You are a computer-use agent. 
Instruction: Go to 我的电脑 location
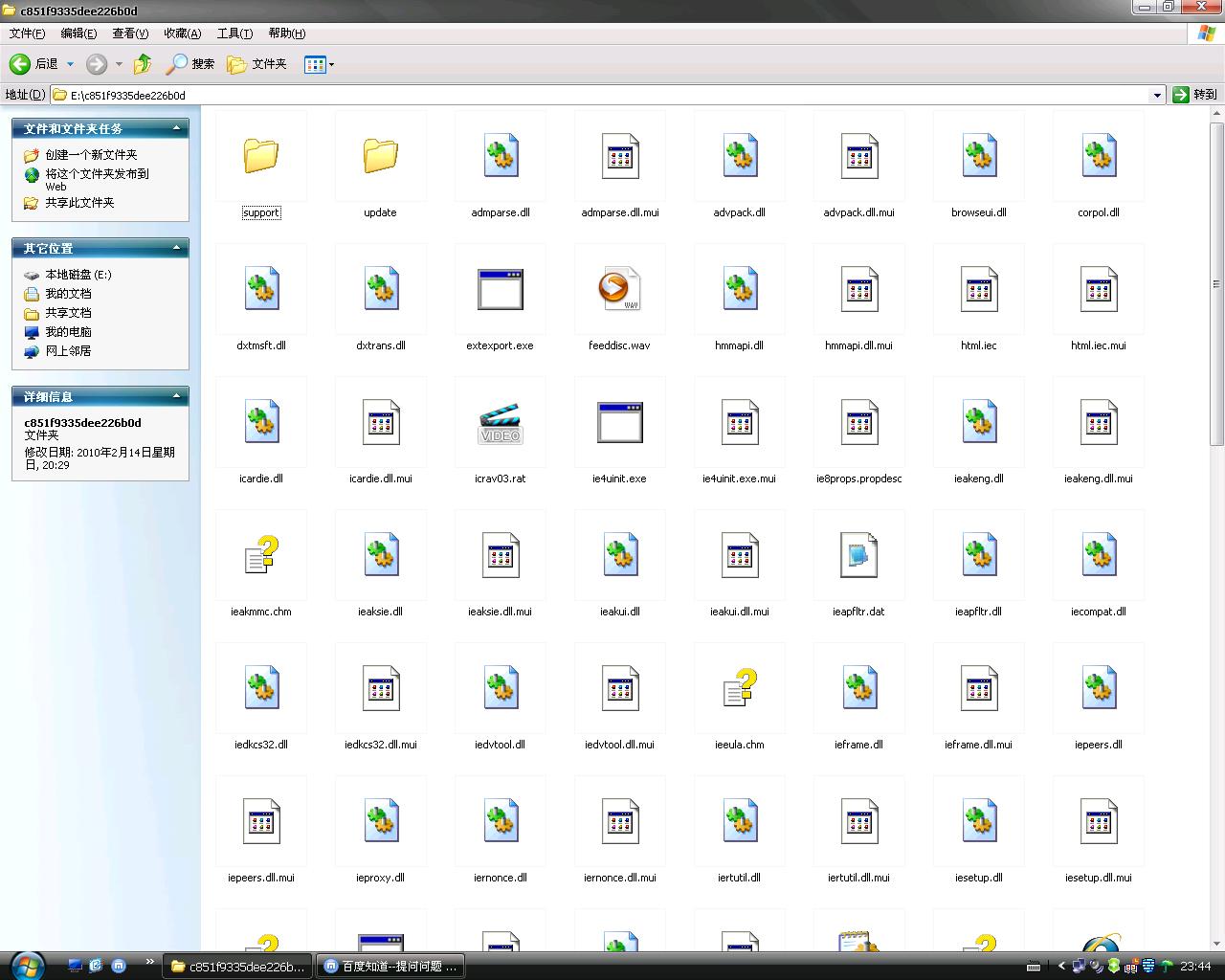pyautogui.click(x=68, y=332)
